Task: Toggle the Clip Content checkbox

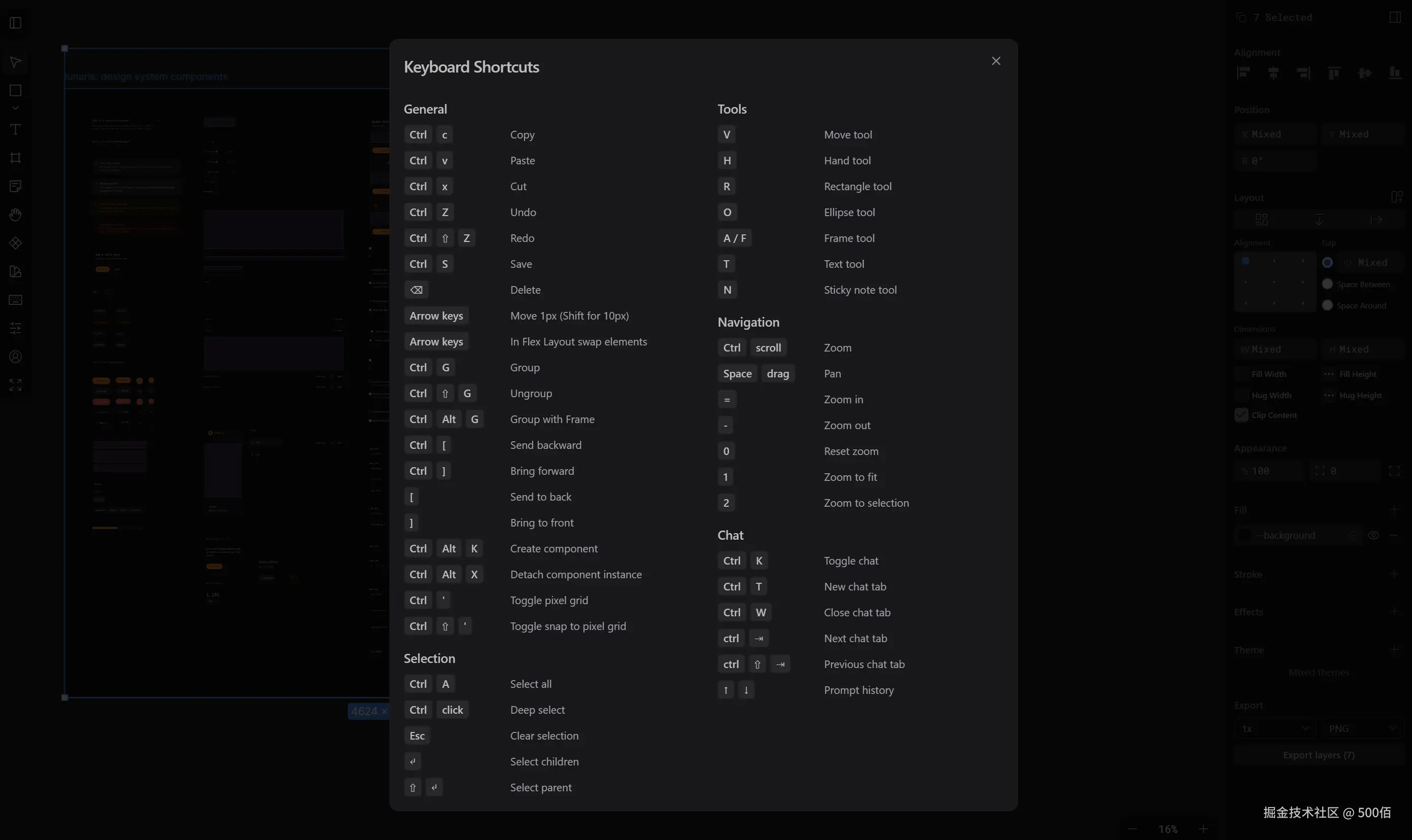Action: [x=1241, y=415]
